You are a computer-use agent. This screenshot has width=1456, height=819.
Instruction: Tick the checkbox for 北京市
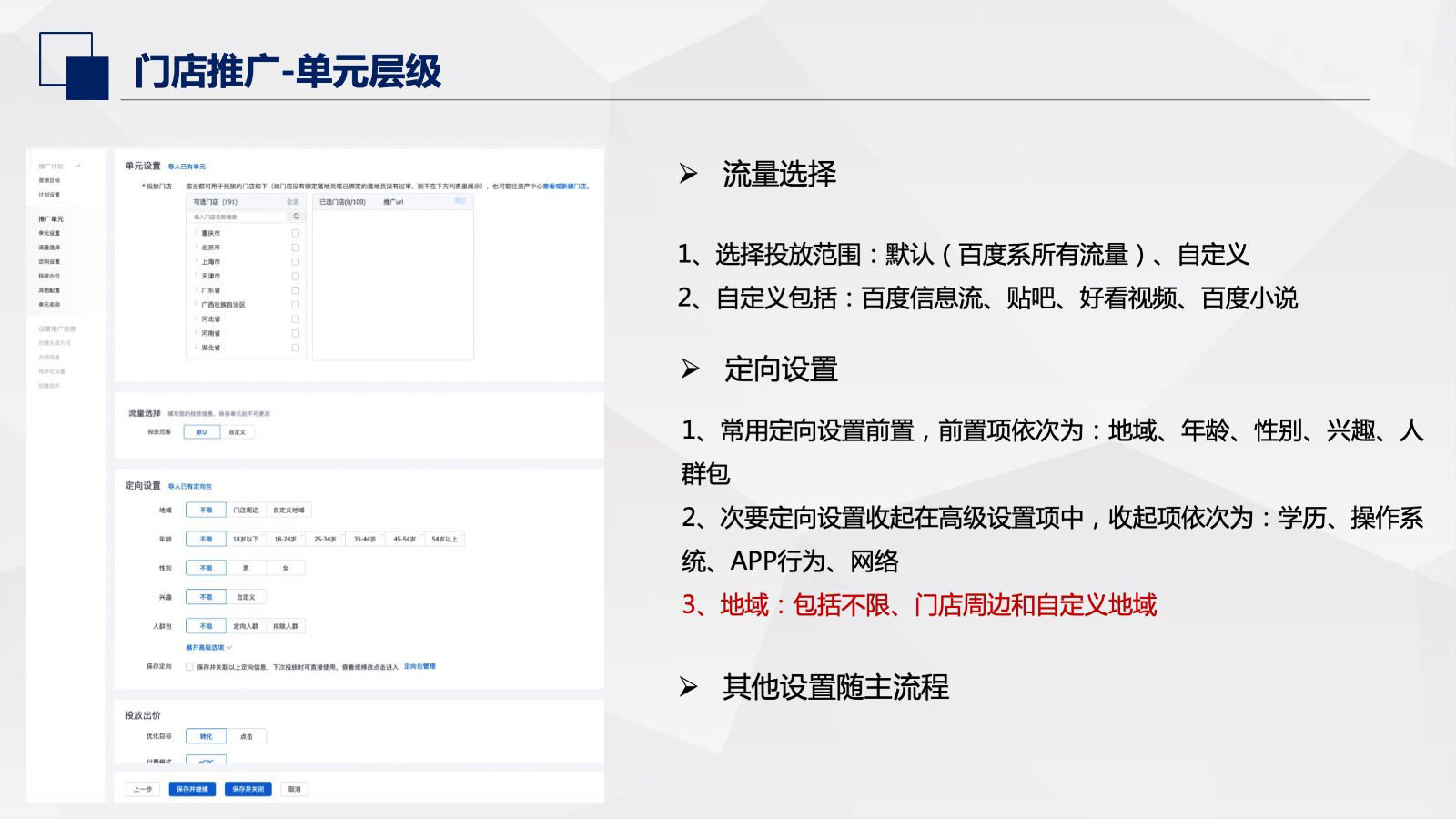click(x=295, y=248)
